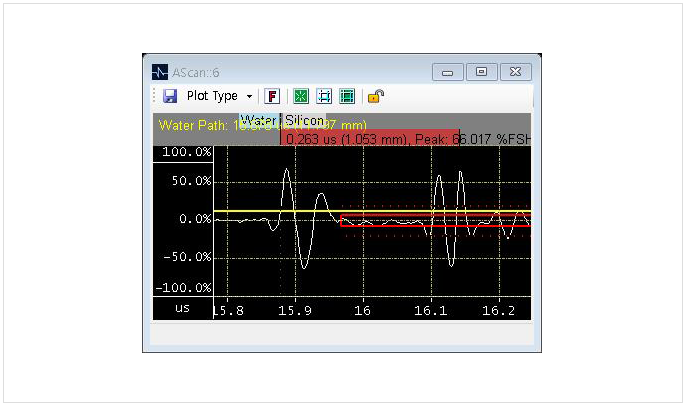Image resolution: width=686 pixels, height=406 pixels.
Task: Close the AScan window
Action: pyautogui.click(x=516, y=72)
